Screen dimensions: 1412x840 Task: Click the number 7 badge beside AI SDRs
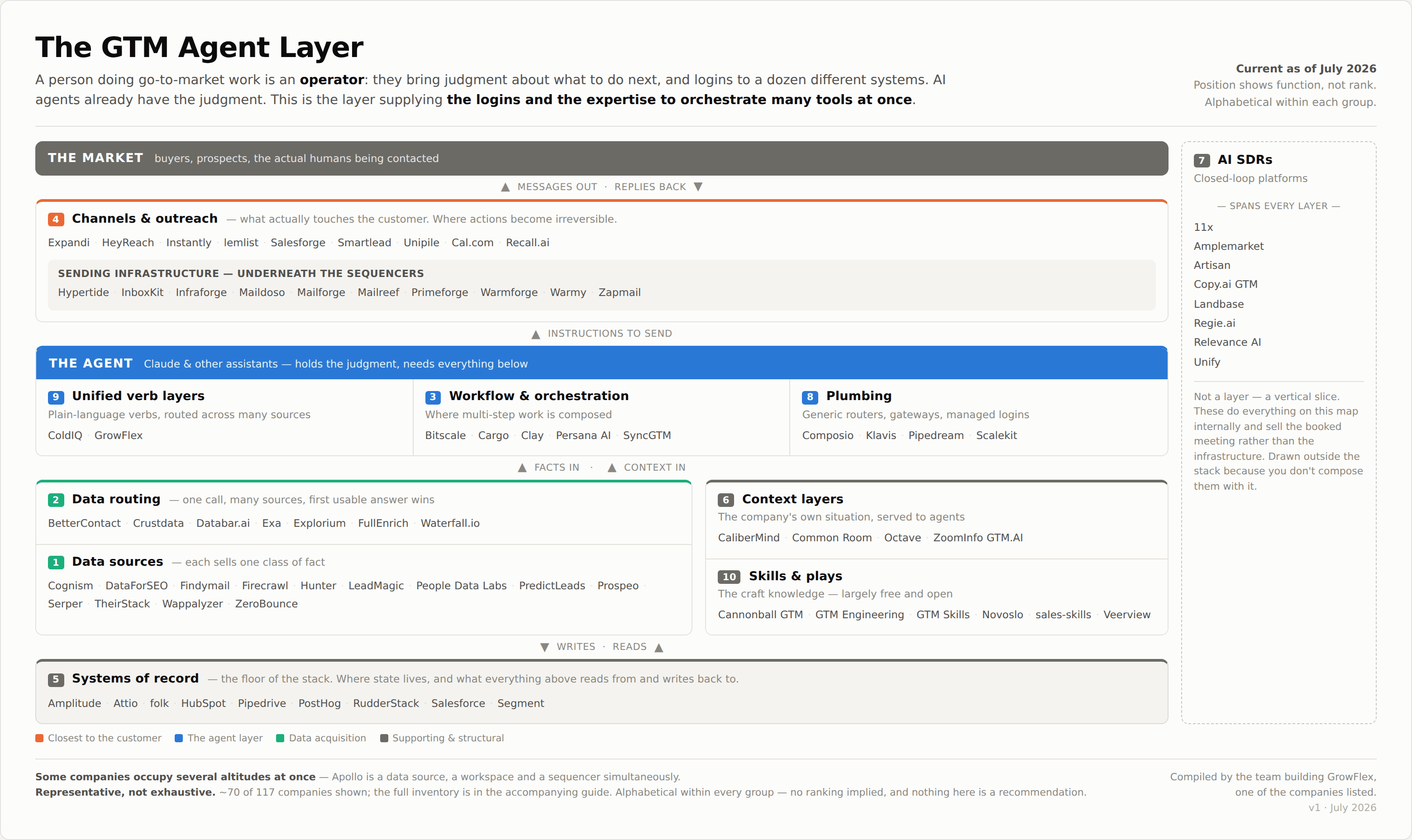1202,160
